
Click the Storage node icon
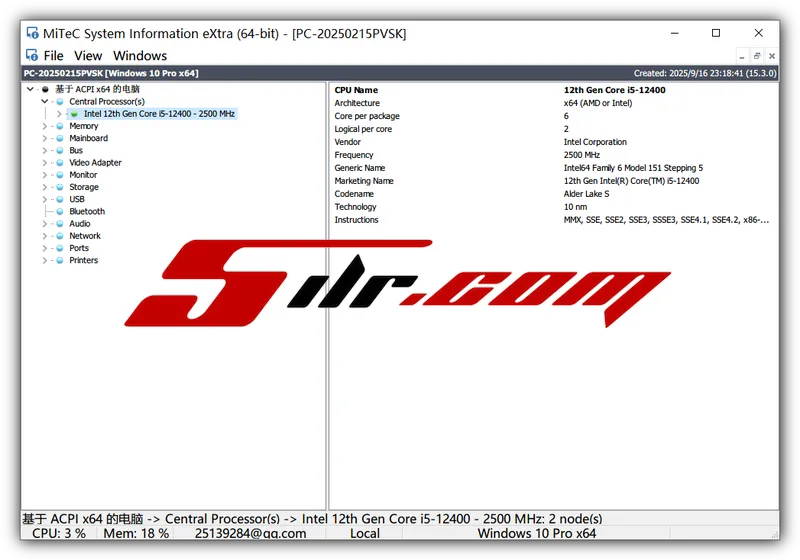(x=60, y=187)
